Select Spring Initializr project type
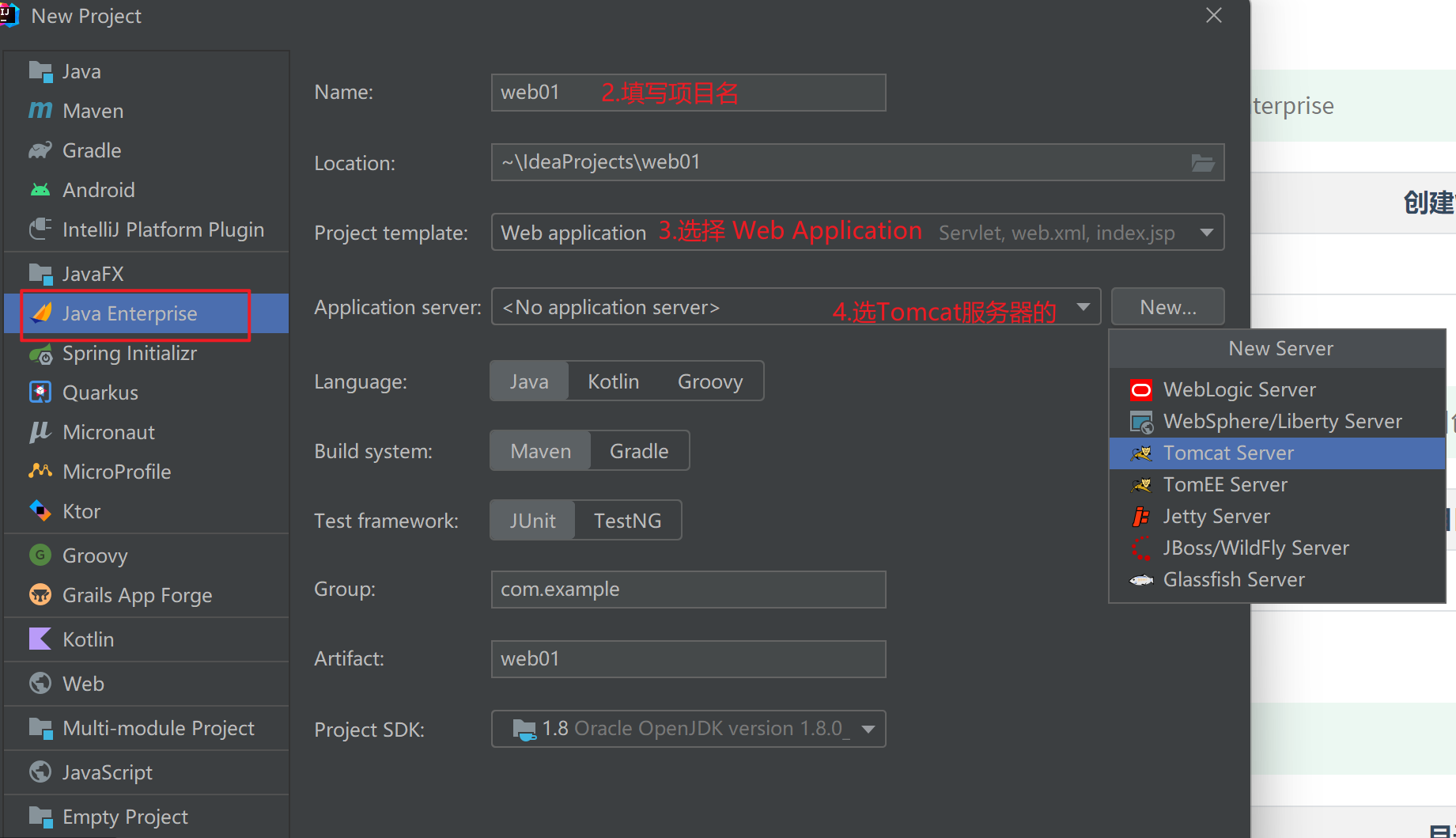This screenshot has width=1456, height=838. (x=147, y=353)
